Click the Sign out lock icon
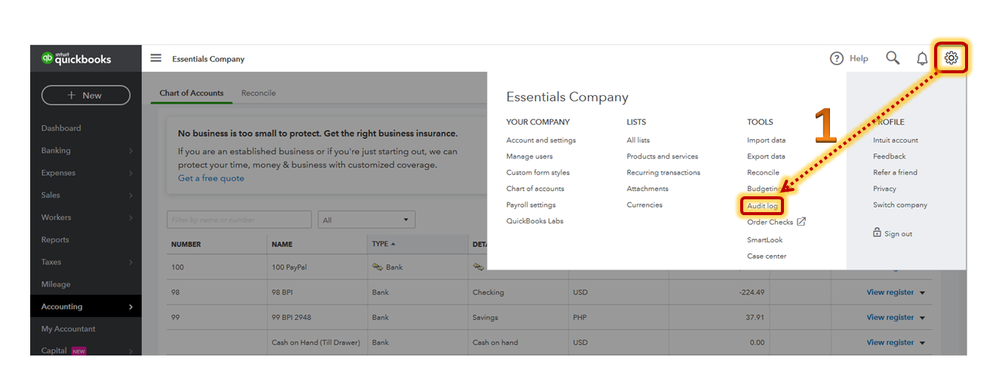The image size is (999, 379). tap(877, 232)
